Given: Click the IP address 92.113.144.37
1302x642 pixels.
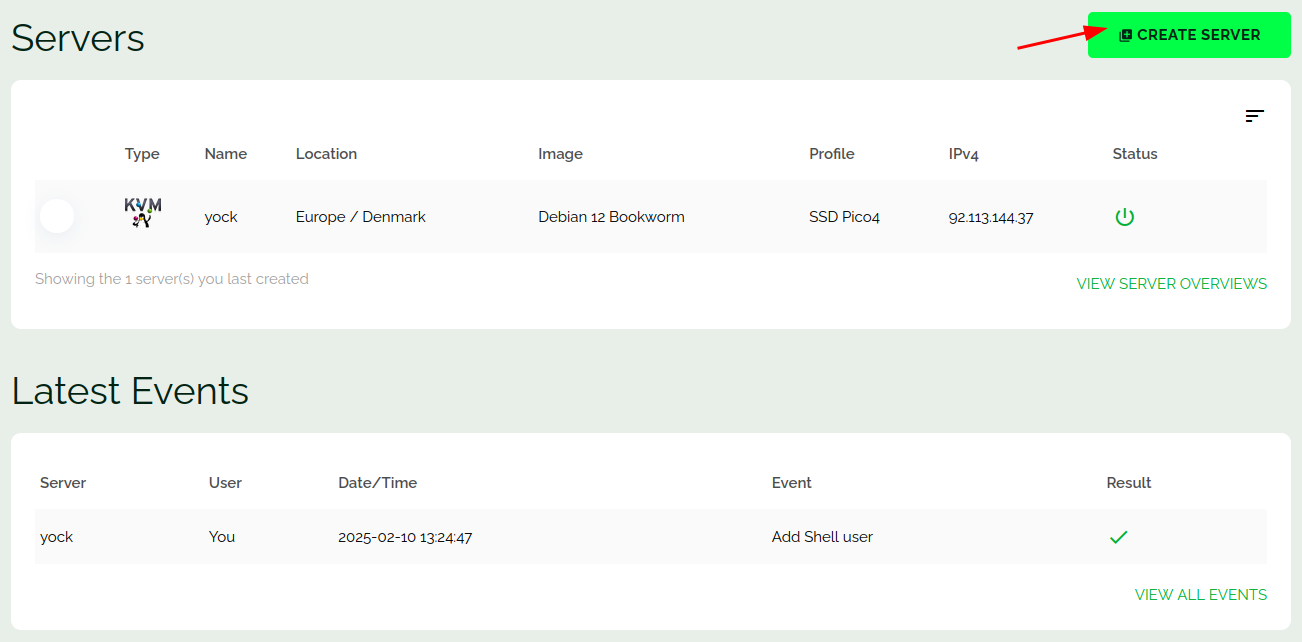Looking at the screenshot, I should pyautogui.click(x=990, y=217).
